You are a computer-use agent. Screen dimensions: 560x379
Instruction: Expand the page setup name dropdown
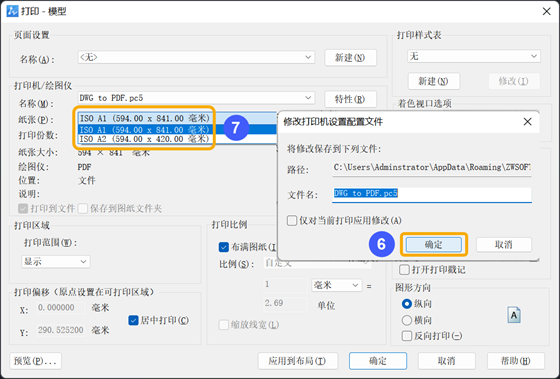pyautogui.click(x=196, y=58)
